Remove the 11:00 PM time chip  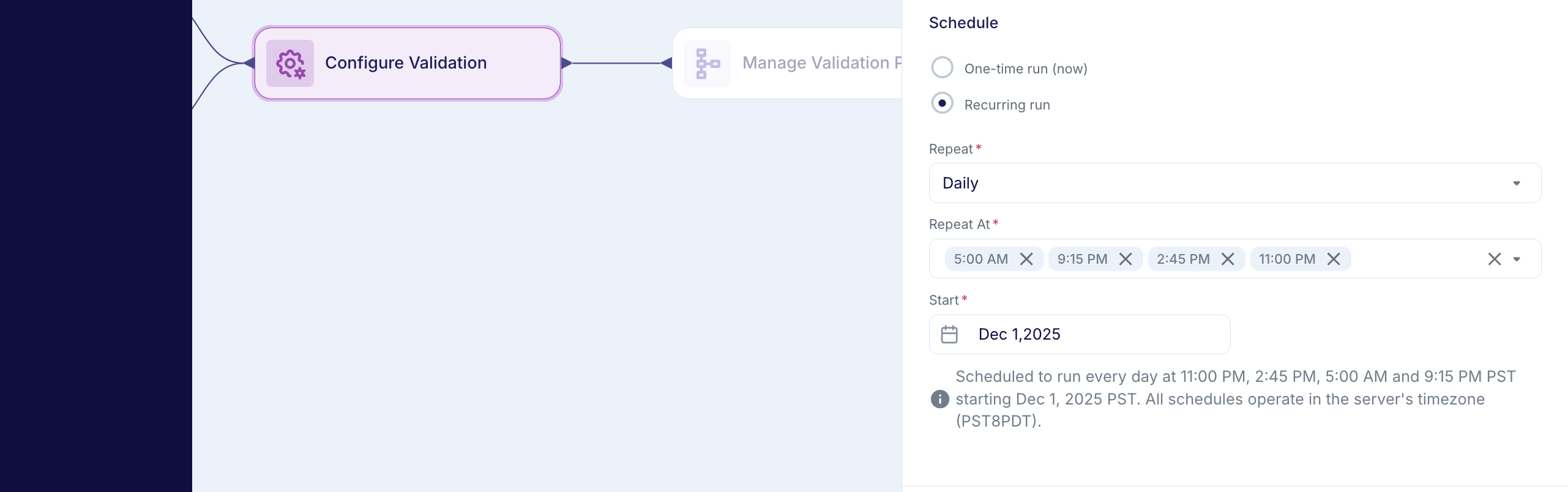click(x=1334, y=259)
